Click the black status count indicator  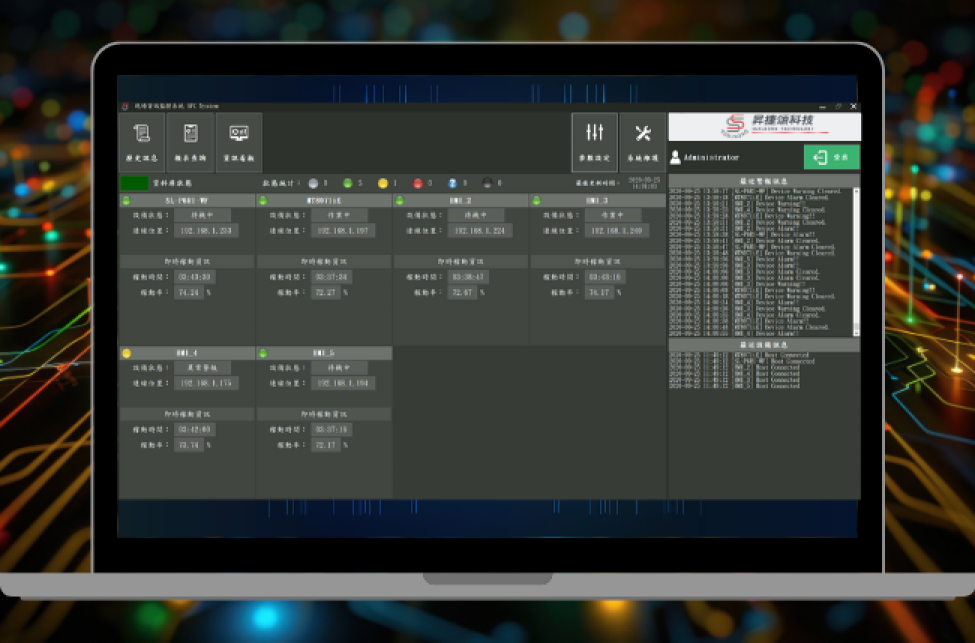click(x=487, y=184)
